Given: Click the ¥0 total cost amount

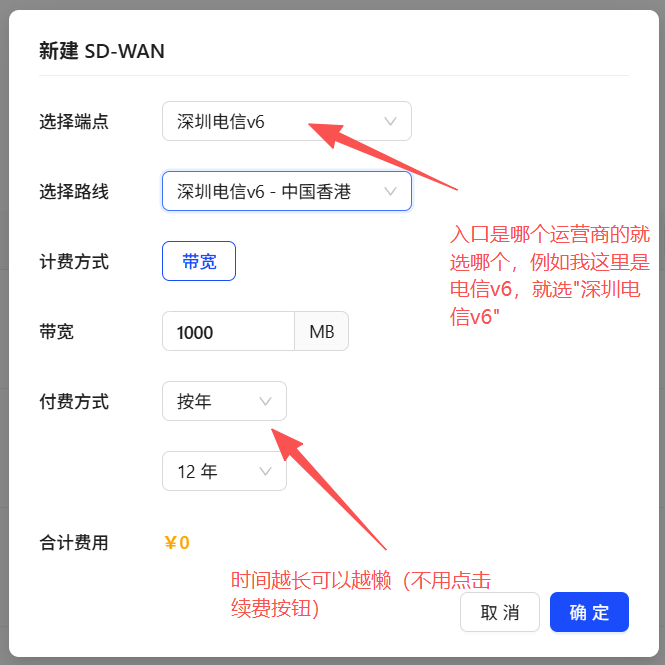Looking at the screenshot, I should pyautogui.click(x=177, y=542).
